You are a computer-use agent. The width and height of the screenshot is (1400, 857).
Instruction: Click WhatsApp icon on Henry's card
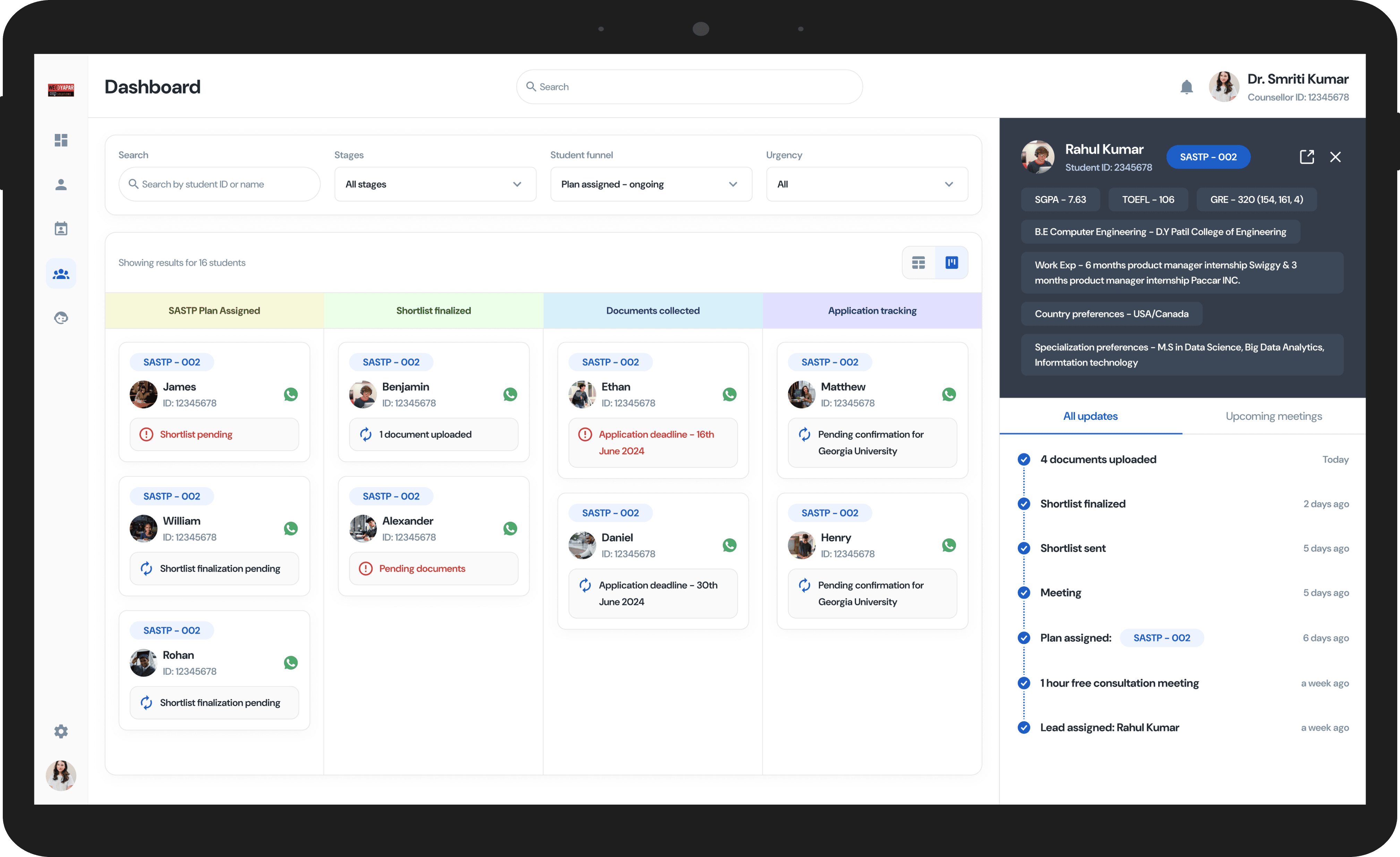tap(949, 545)
